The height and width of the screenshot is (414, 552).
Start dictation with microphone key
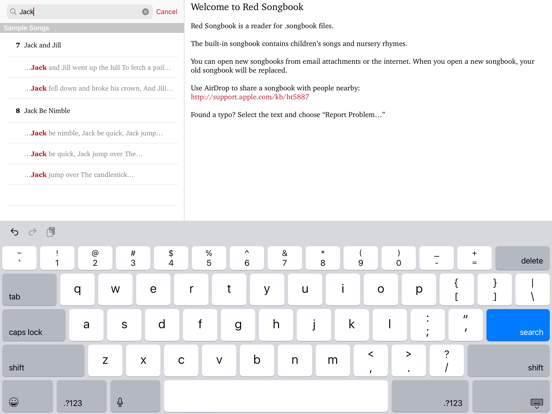135,396
